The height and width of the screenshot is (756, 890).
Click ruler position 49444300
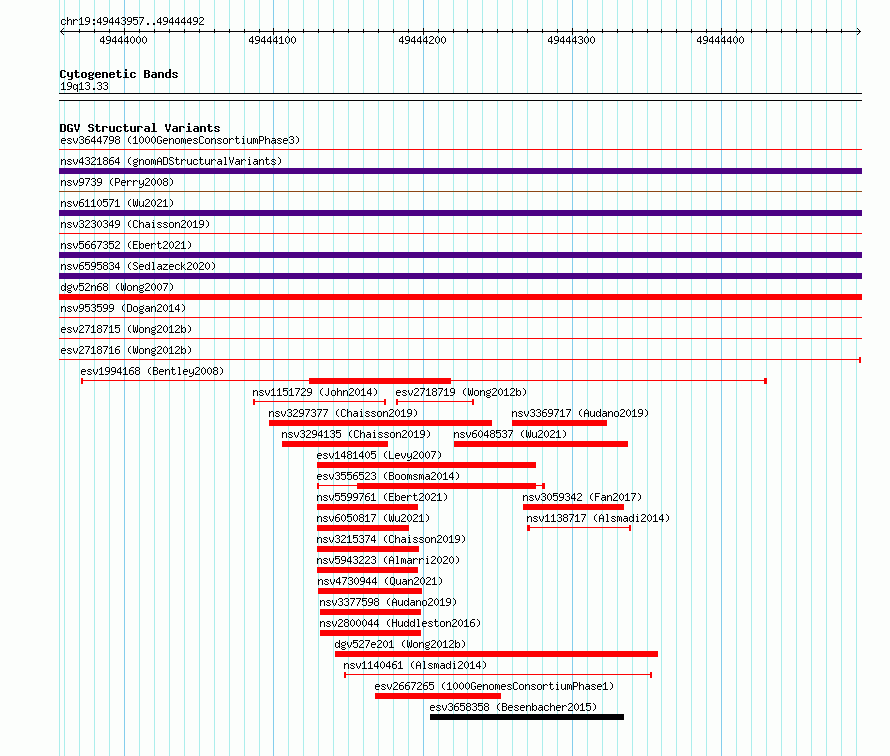[571, 40]
